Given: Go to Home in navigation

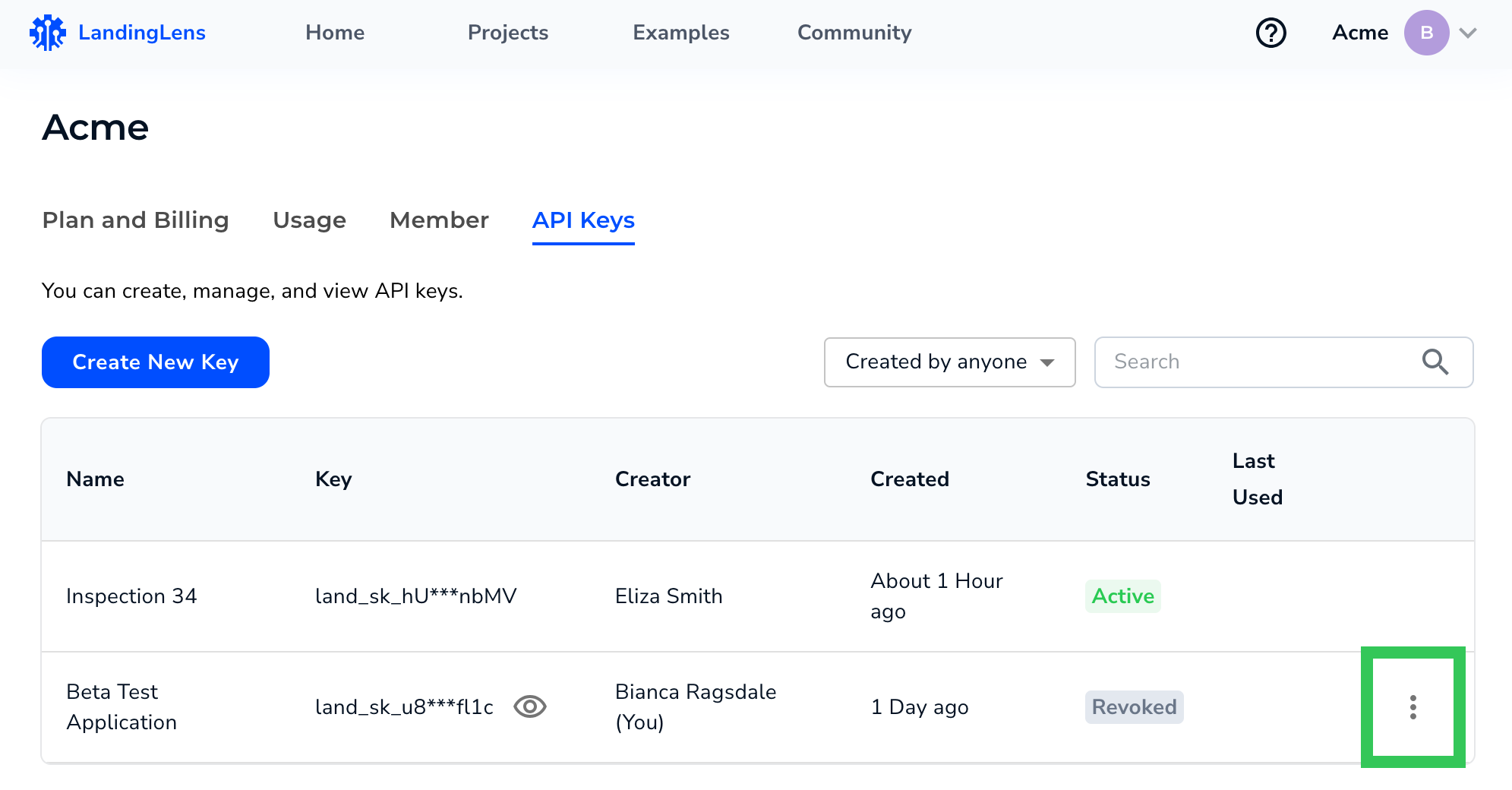Looking at the screenshot, I should (335, 33).
